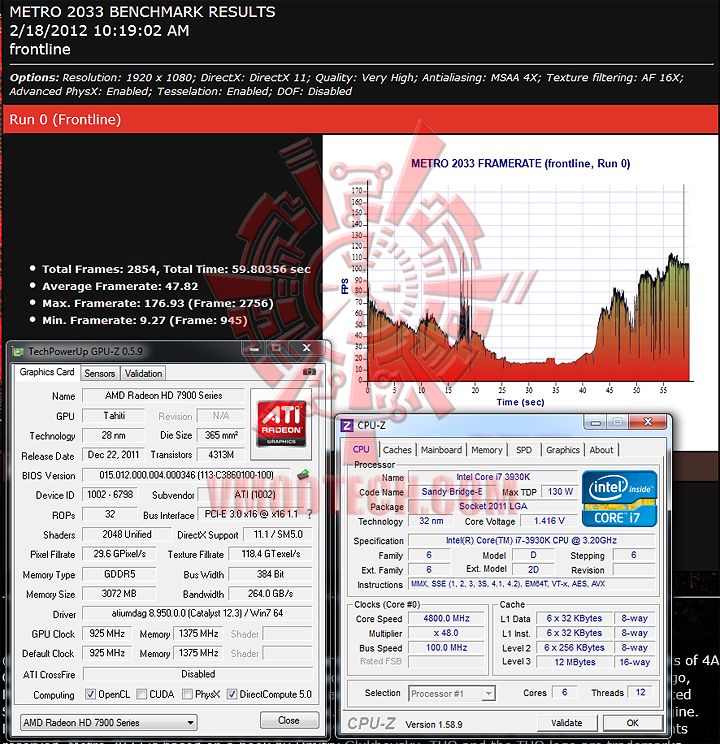Click the Multiplier x 48.0 value

(x=446, y=633)
